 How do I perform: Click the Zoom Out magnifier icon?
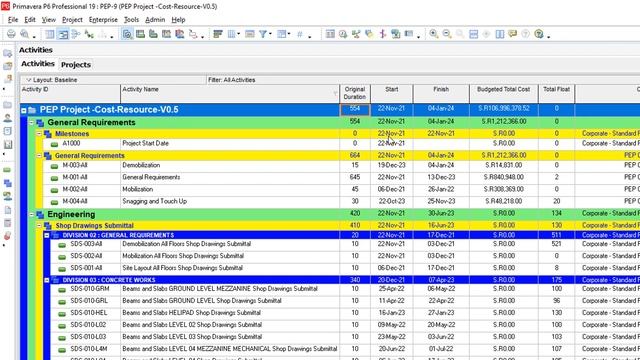(447, 34)
